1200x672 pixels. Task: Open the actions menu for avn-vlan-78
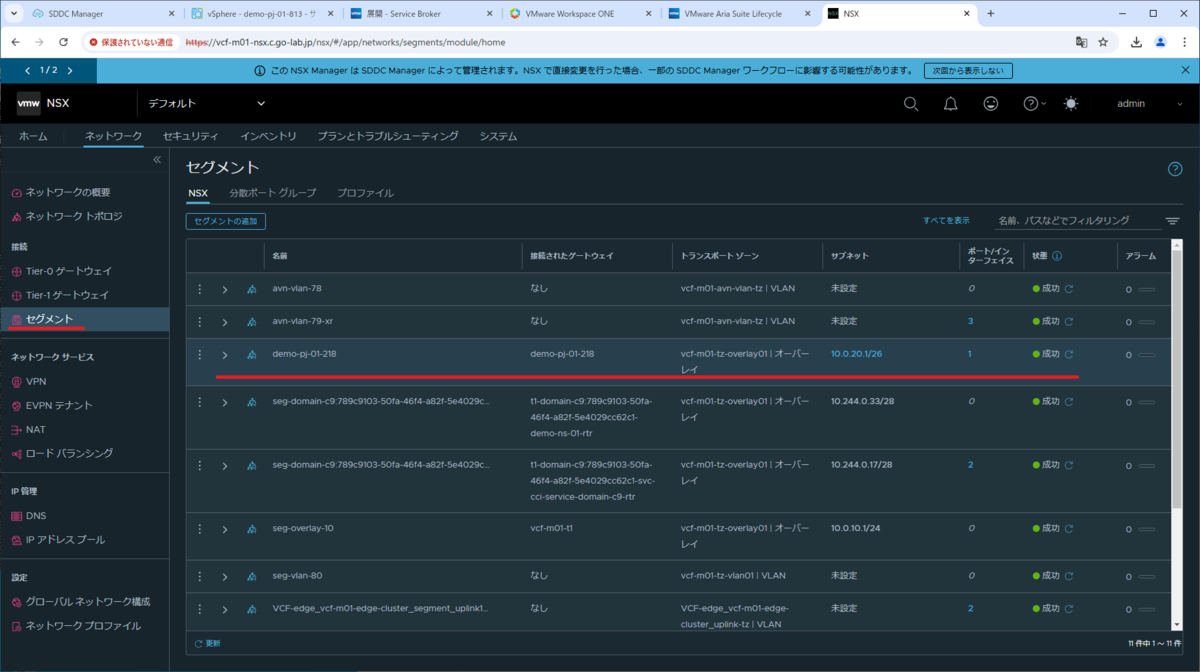(x=200, y=289)
